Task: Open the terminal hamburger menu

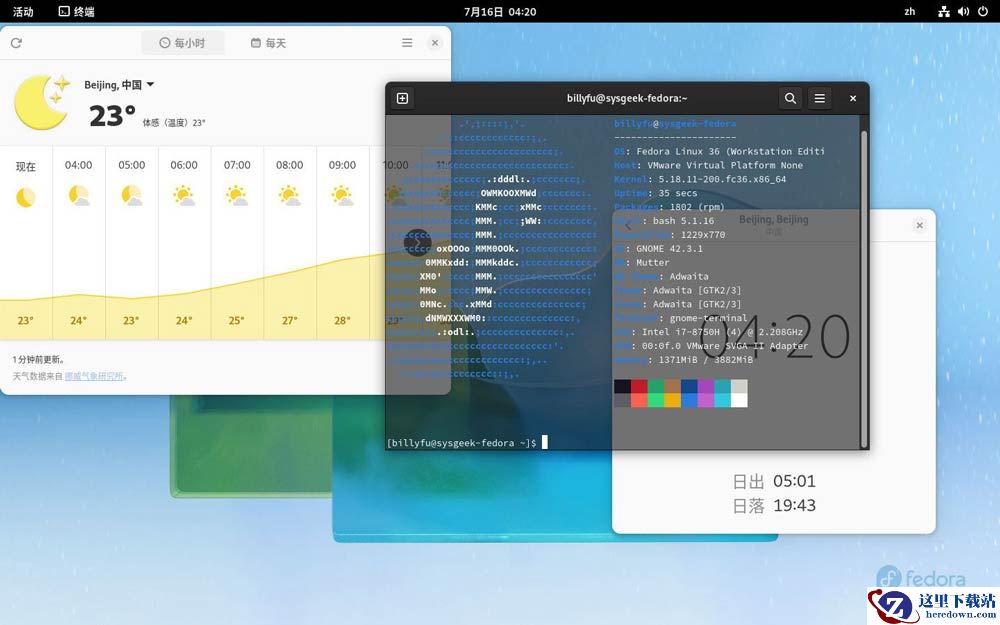Action: [820, 98]
